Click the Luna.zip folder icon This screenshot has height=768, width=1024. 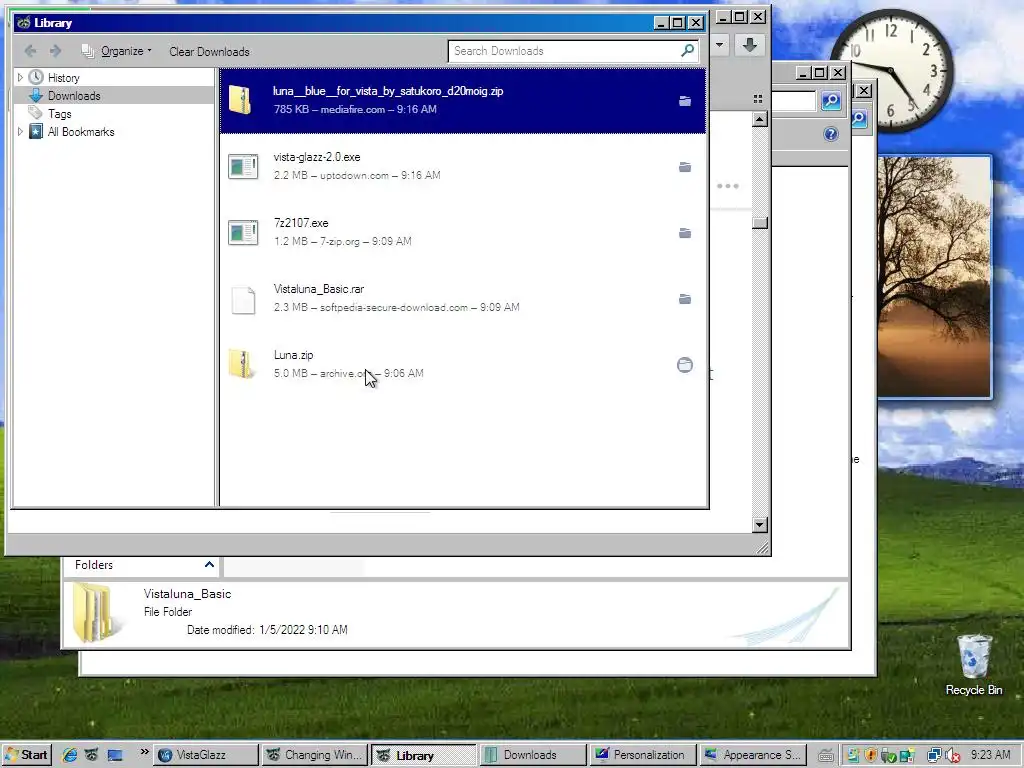(x=241, y=364)
